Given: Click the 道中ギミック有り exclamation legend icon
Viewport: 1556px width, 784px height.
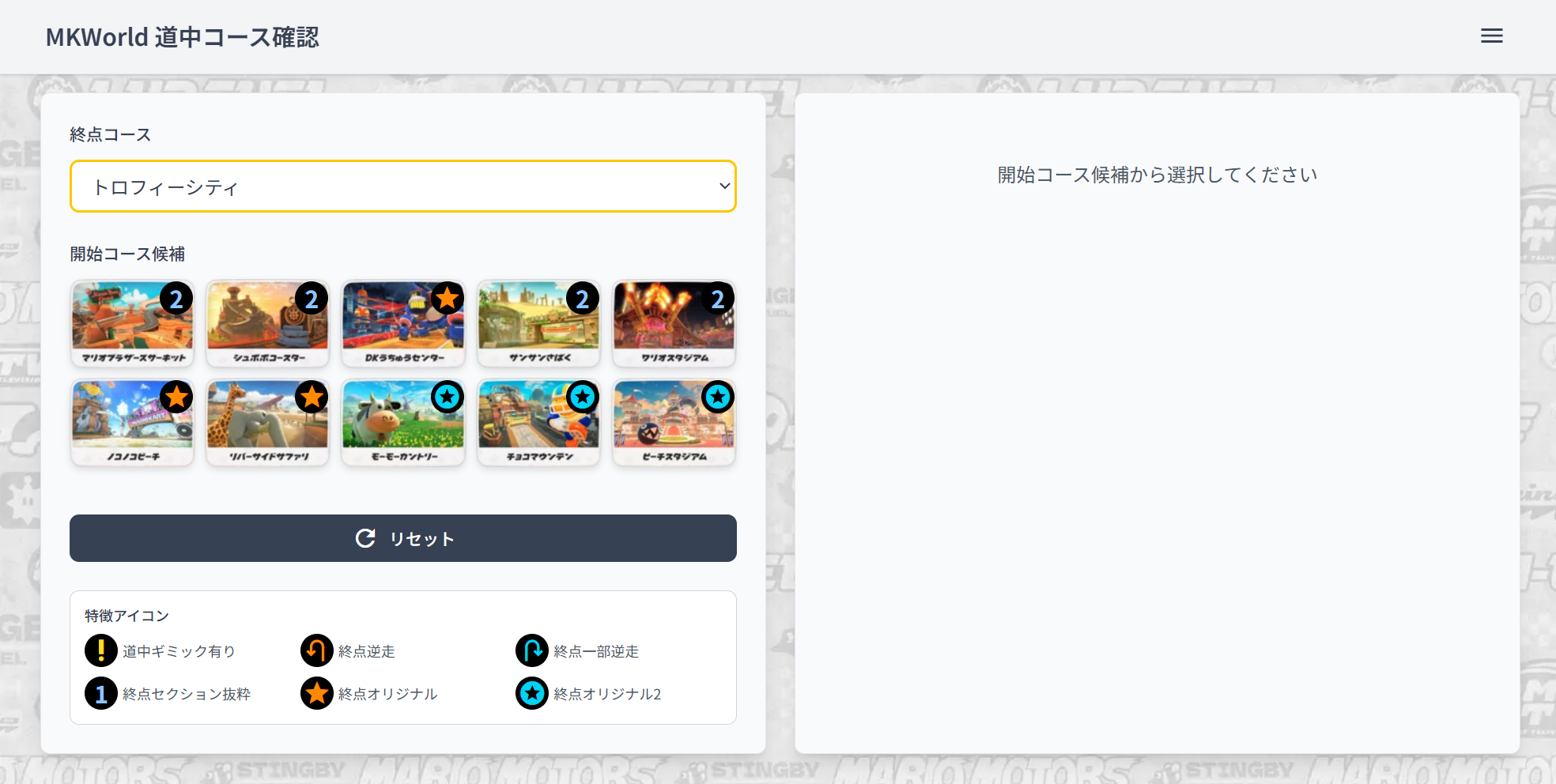Looking at the screenshot, I should 101,650.
